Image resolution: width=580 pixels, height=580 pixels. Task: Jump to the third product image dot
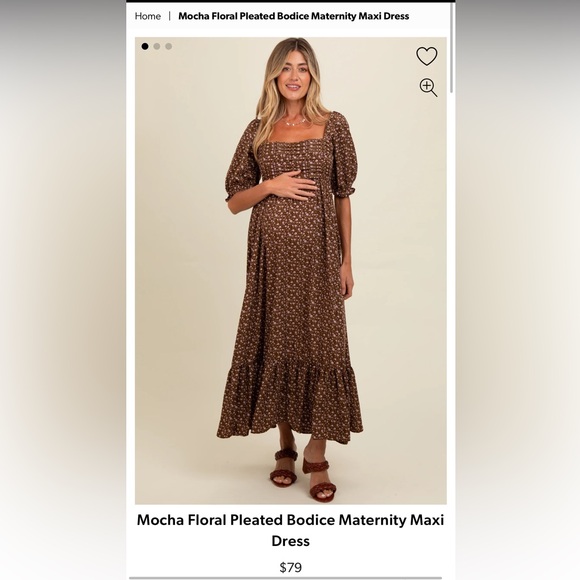(x=169, y=46)
